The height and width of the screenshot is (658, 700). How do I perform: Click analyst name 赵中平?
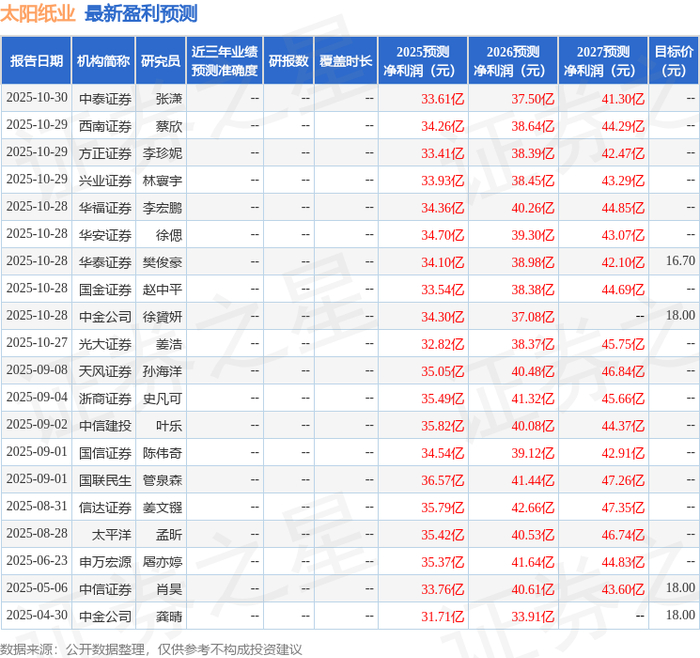tap(162, 289)
